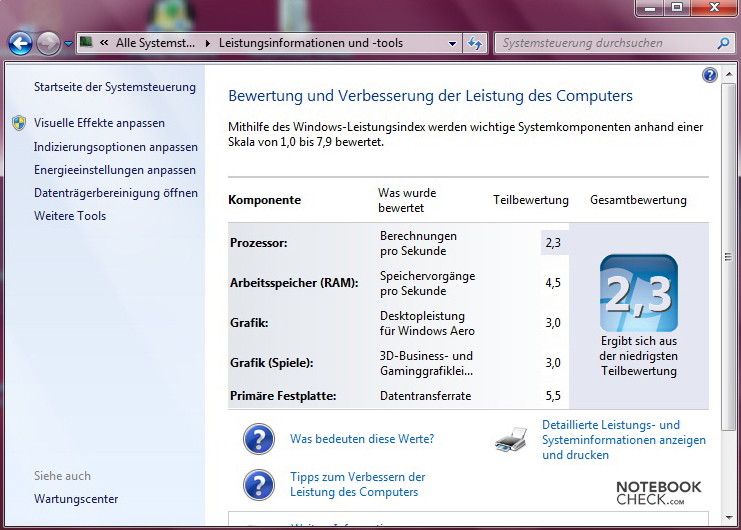
Task: Open 'Energieeinstellungen anpassen'
Action: (114, 170)
